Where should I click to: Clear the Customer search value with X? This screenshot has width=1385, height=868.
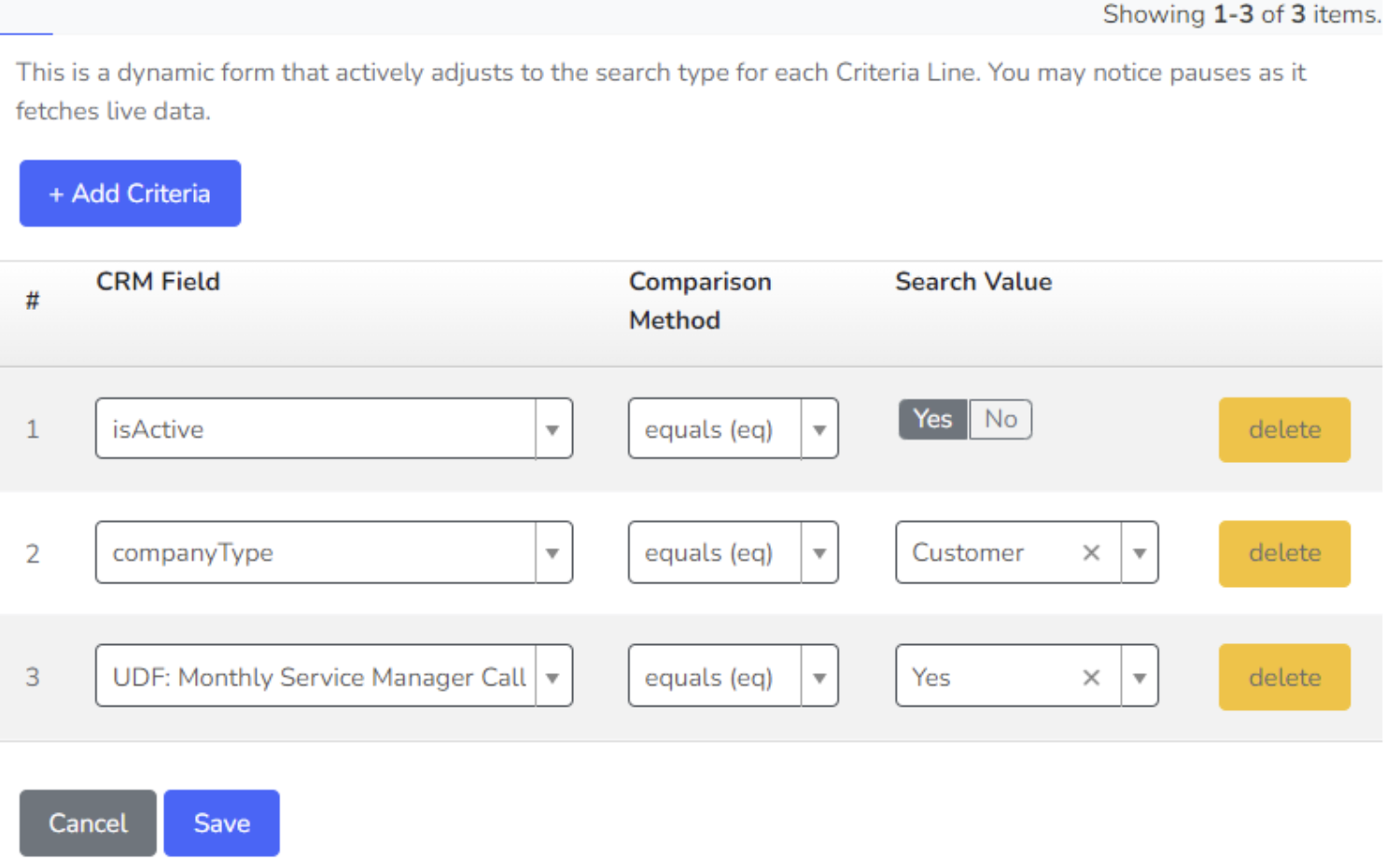point(1091,553)
